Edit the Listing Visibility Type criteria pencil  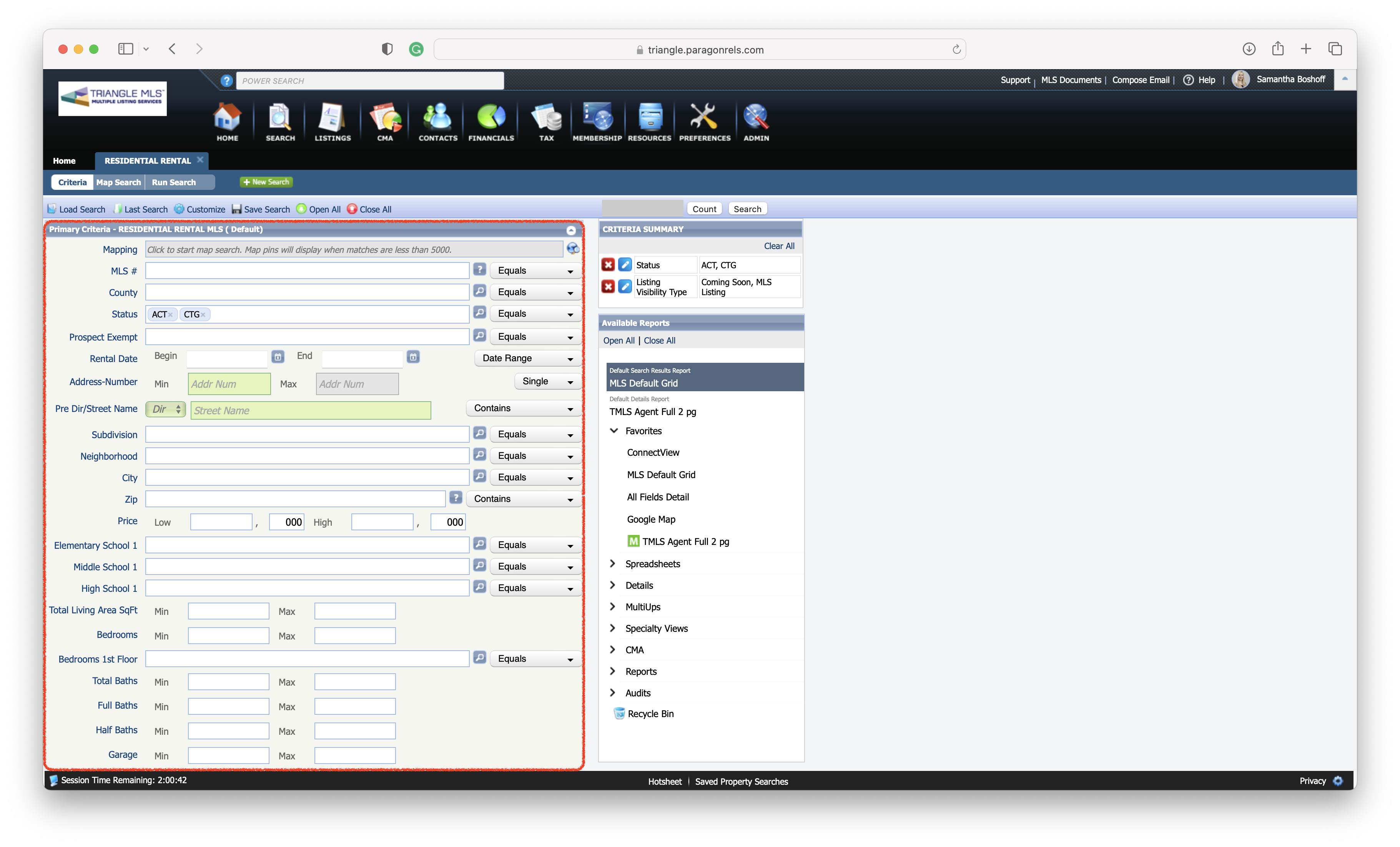pos(624,286)
